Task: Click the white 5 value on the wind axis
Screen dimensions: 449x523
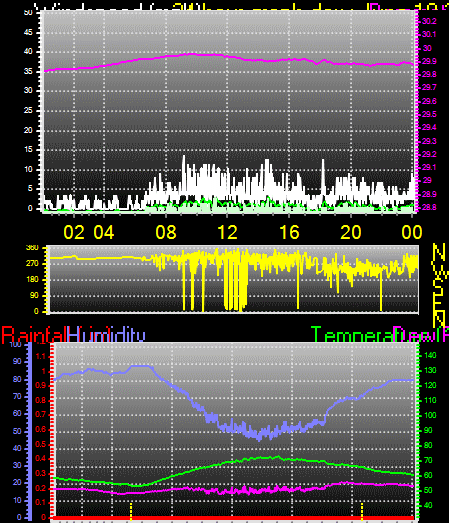Action: click(x=30, y=188)
